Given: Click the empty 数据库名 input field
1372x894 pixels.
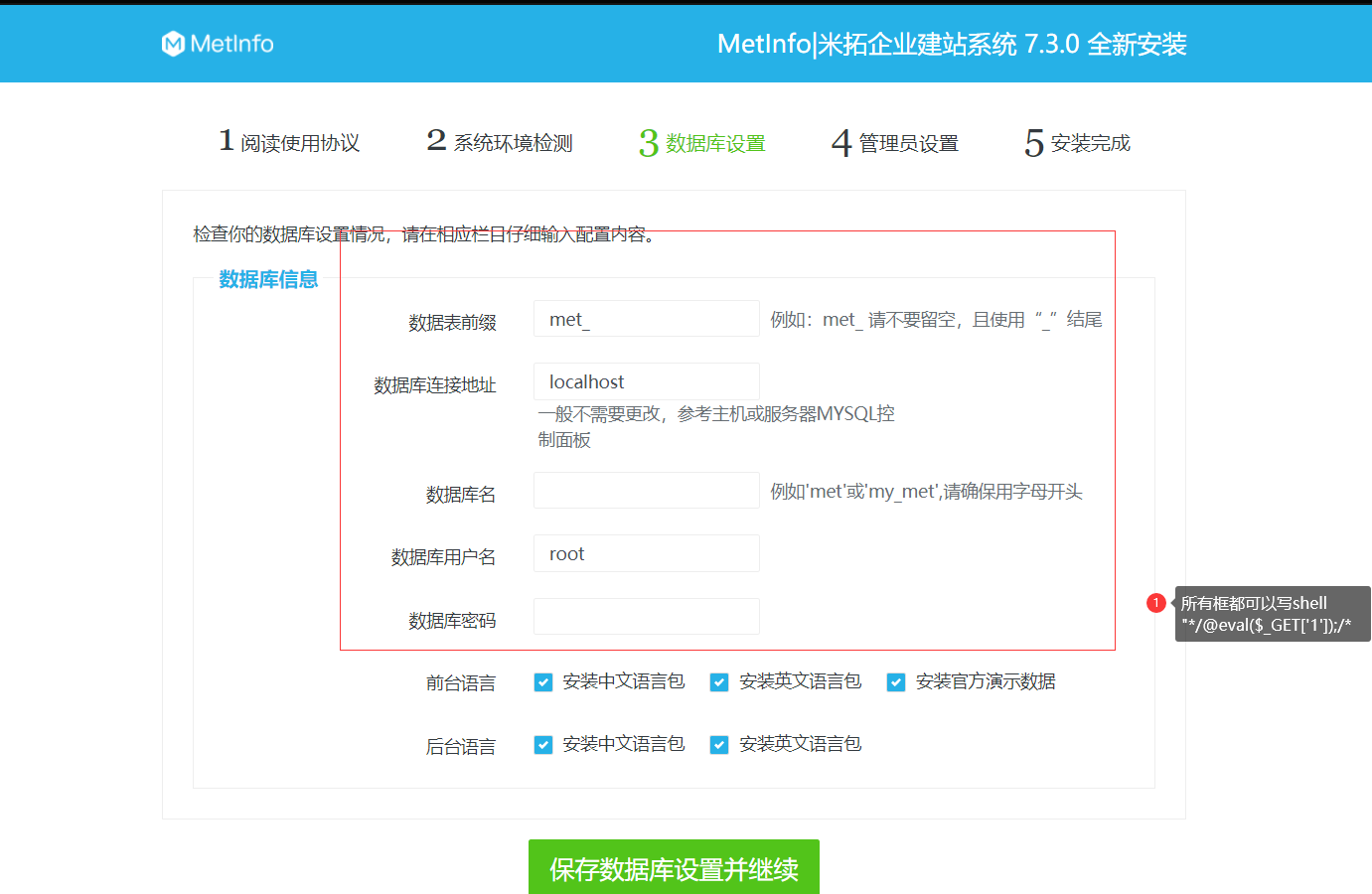Looking at the screenshot, I should tap(646, 490).
